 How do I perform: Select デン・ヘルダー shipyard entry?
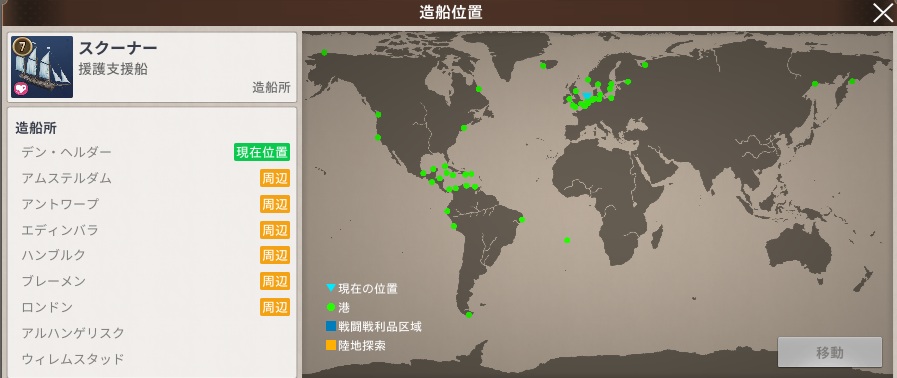(x=152, y=152)
